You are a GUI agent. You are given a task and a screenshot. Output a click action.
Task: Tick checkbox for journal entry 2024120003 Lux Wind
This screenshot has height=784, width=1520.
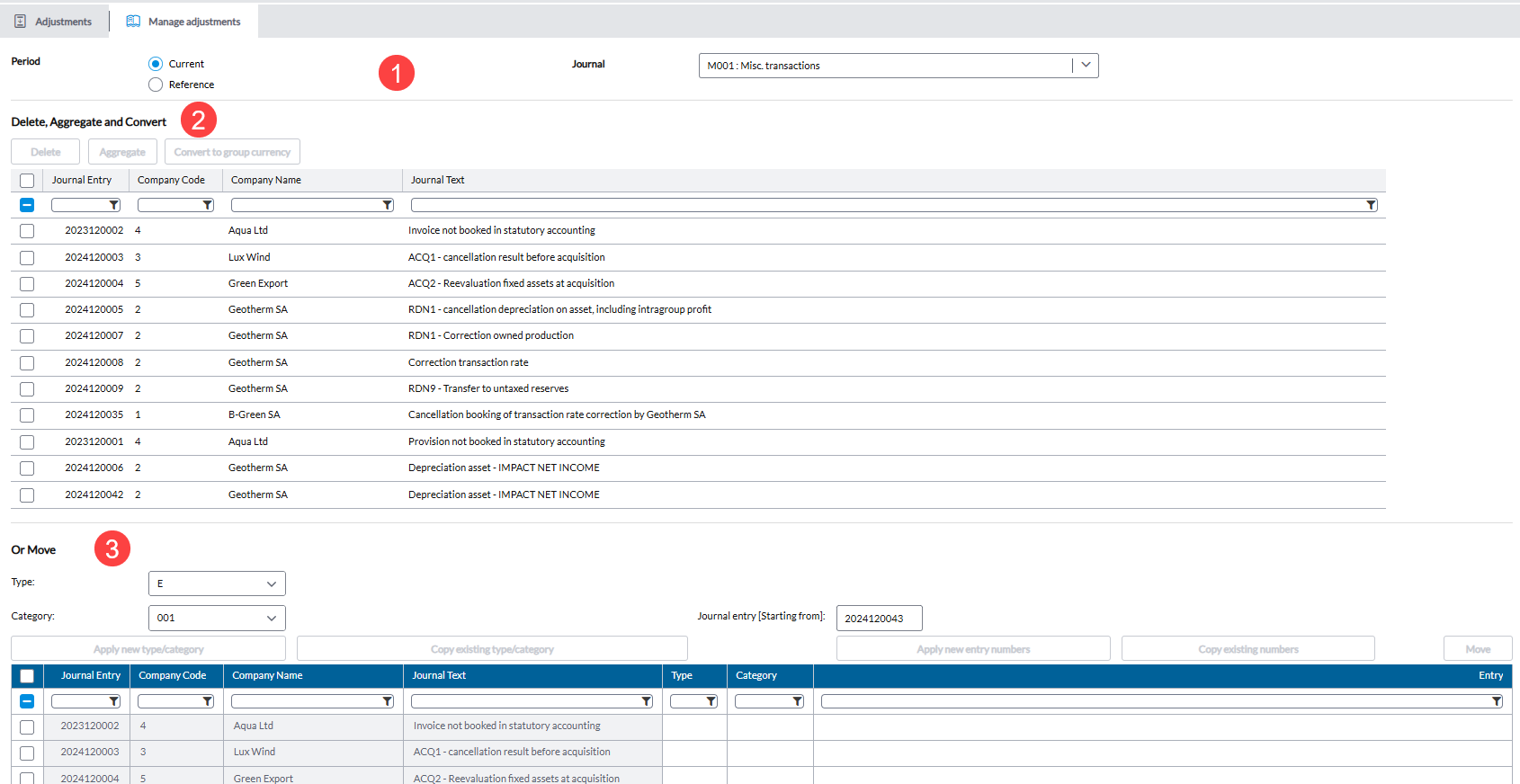27,258
